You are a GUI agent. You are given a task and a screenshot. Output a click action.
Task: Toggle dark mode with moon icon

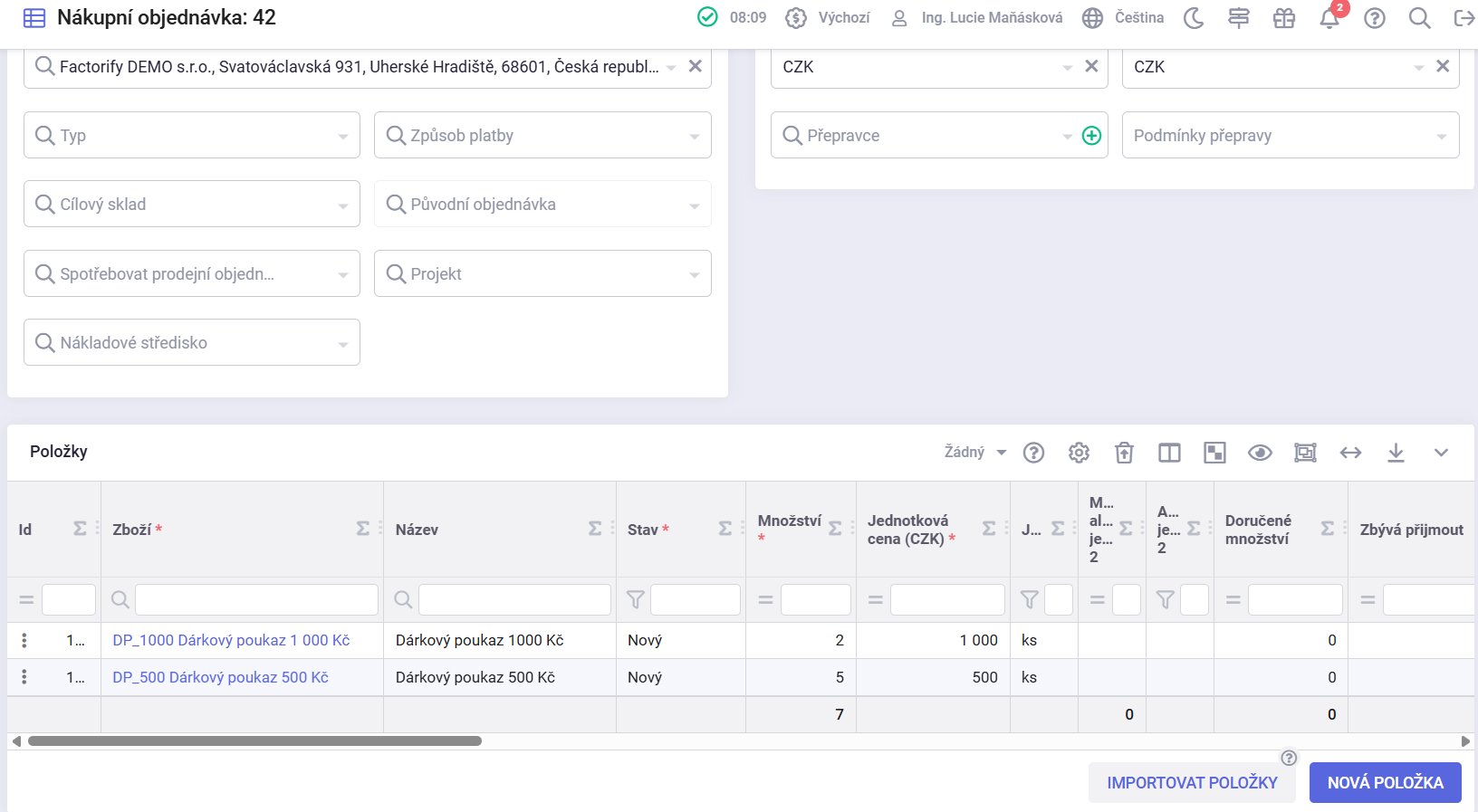[x=1194, y=18]
